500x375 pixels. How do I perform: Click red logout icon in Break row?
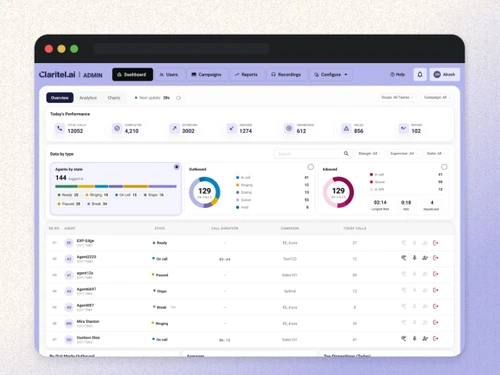[x=436, y=306]
